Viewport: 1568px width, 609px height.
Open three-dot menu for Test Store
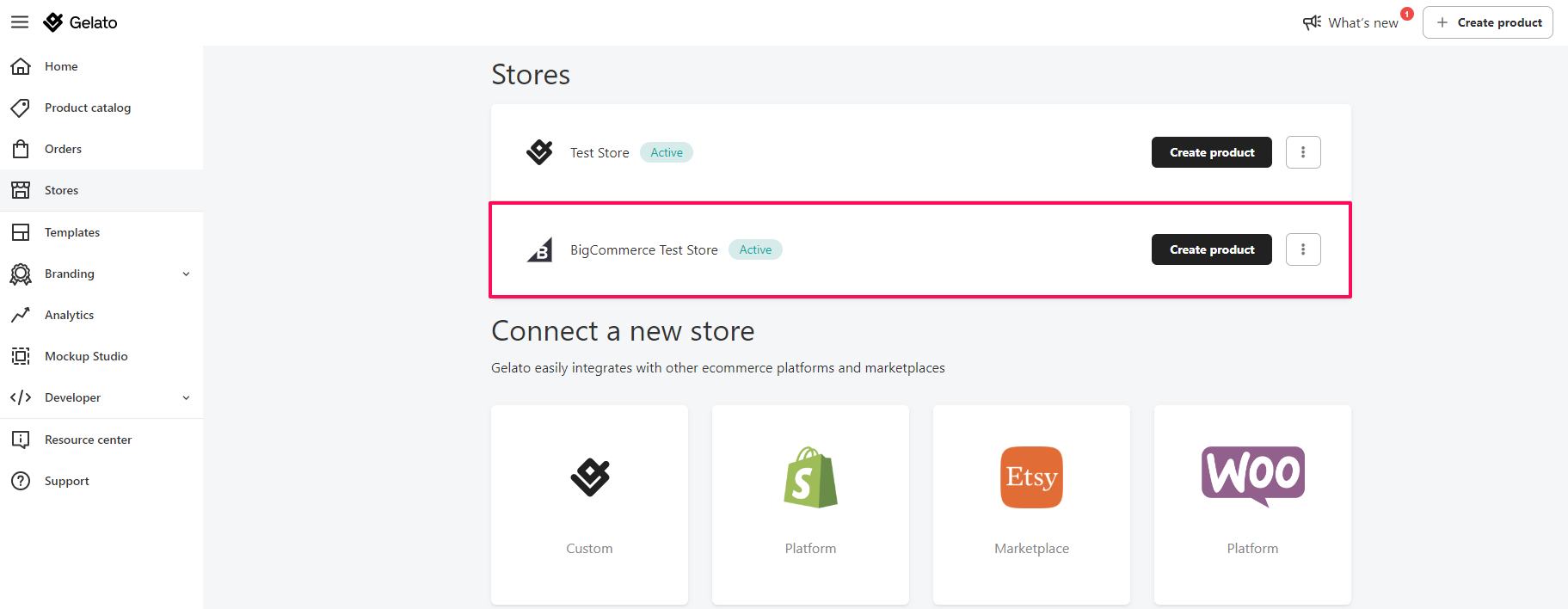click(1303, 152)
